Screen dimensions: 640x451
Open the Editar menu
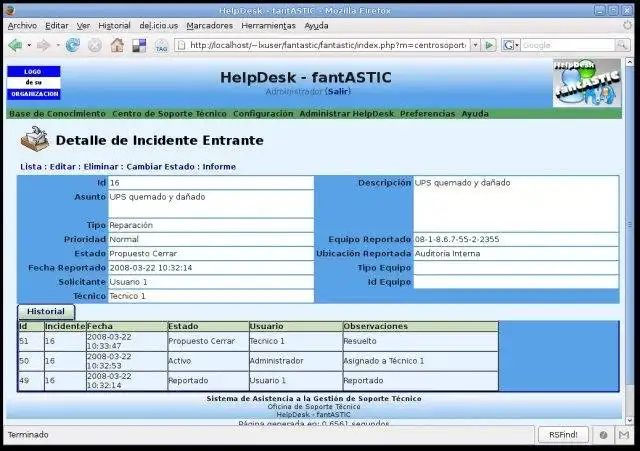tap(57, 26)
